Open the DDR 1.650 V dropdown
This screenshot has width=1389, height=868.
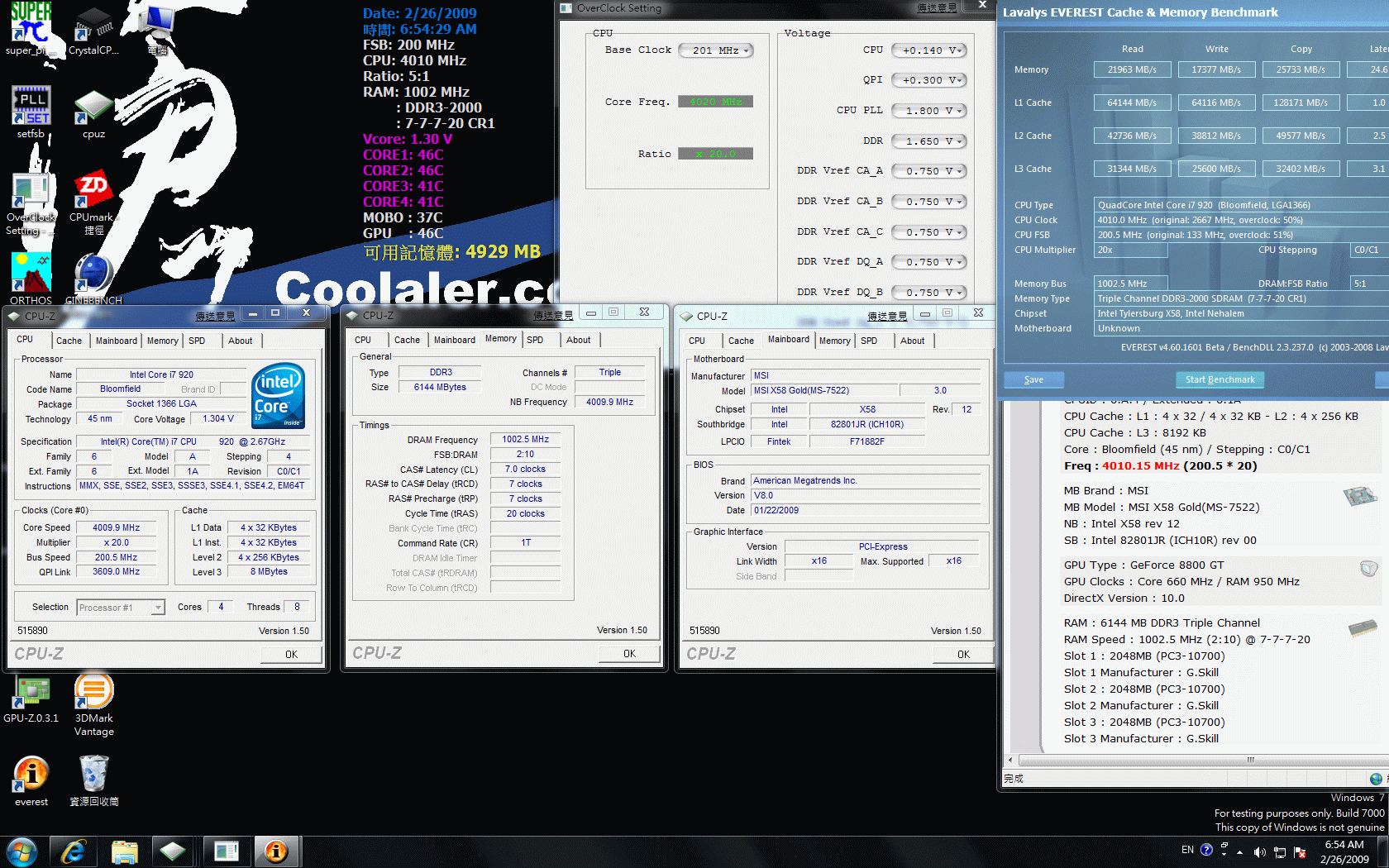(x=929, y=141)
